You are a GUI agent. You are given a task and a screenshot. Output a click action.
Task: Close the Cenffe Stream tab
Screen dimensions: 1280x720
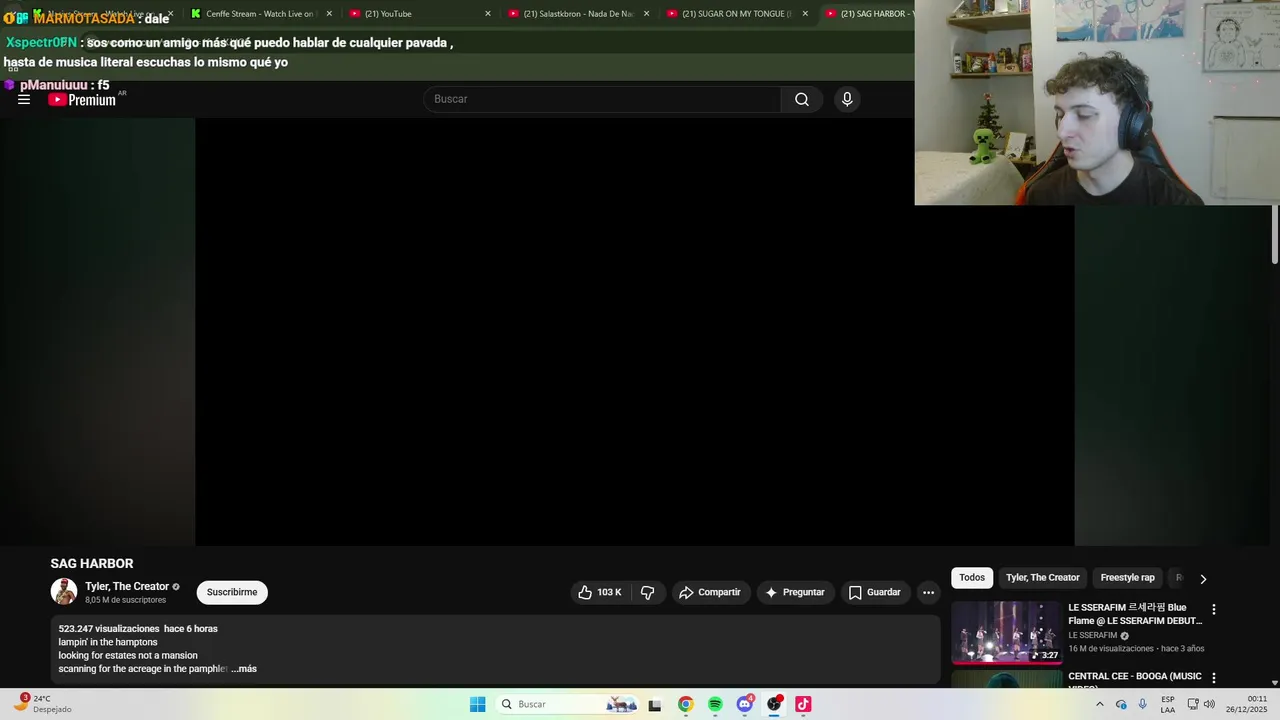[329, 14]
